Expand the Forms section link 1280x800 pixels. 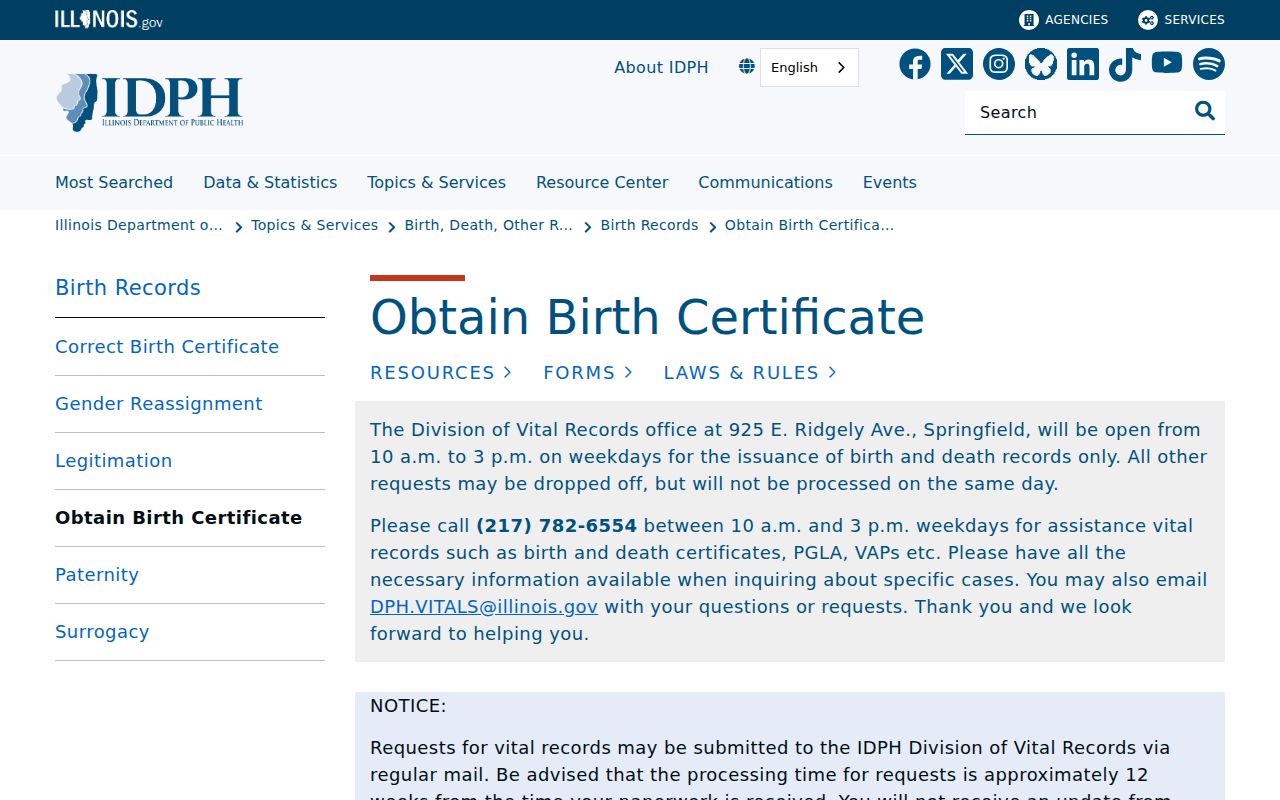pyautogui.click(x=588, y=372)
